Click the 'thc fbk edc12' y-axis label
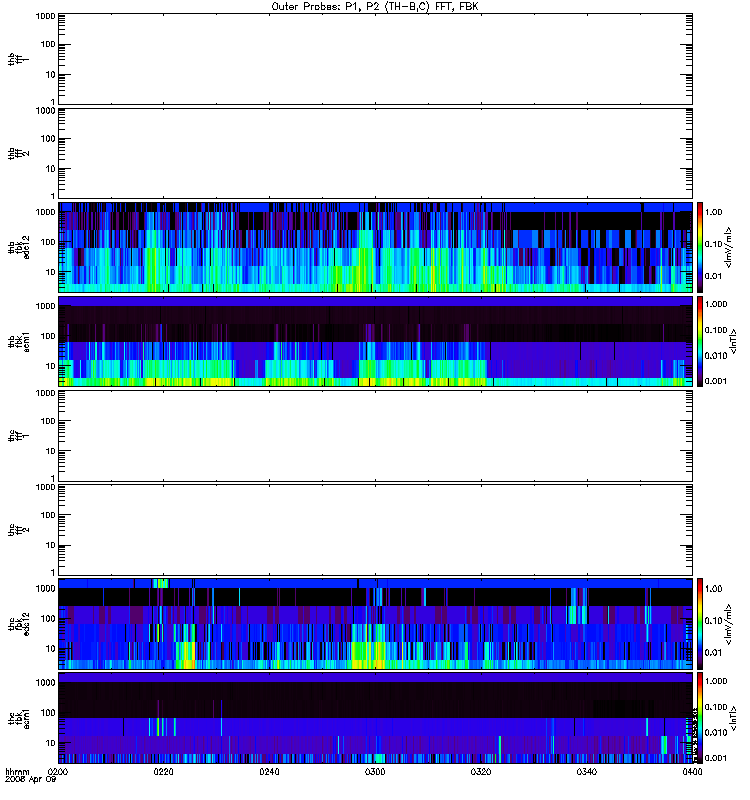Image resolution: width=750 pixels, height=800 pixels. click(18, 623)
